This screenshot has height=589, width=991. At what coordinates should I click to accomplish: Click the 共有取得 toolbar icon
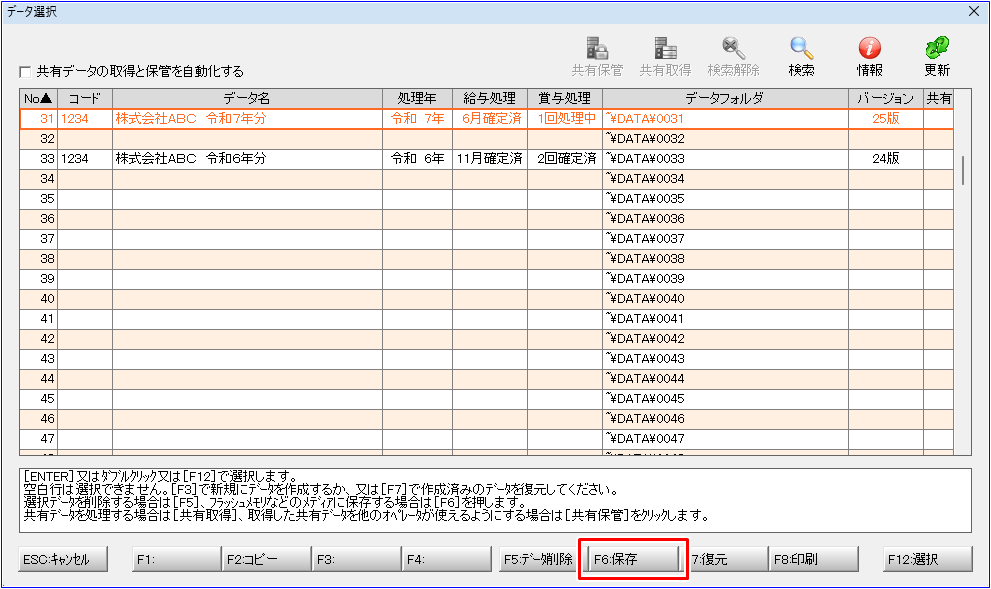[x=665, y=56]
